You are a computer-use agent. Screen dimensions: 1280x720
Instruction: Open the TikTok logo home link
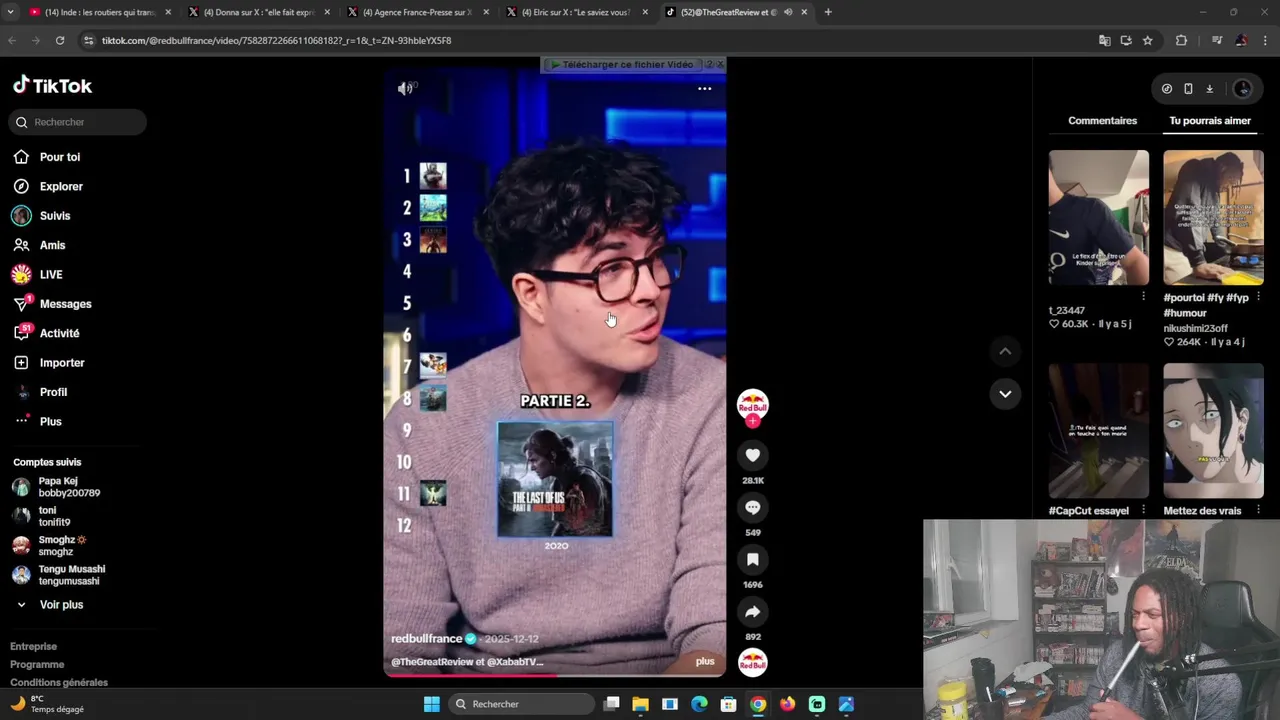(52, 86)
